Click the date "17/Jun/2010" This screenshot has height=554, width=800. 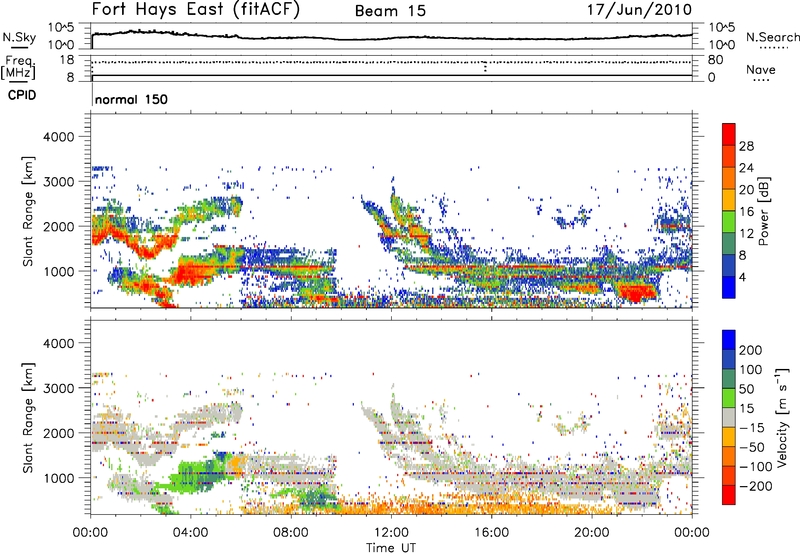pyautogui.click(x=639, y=10)
